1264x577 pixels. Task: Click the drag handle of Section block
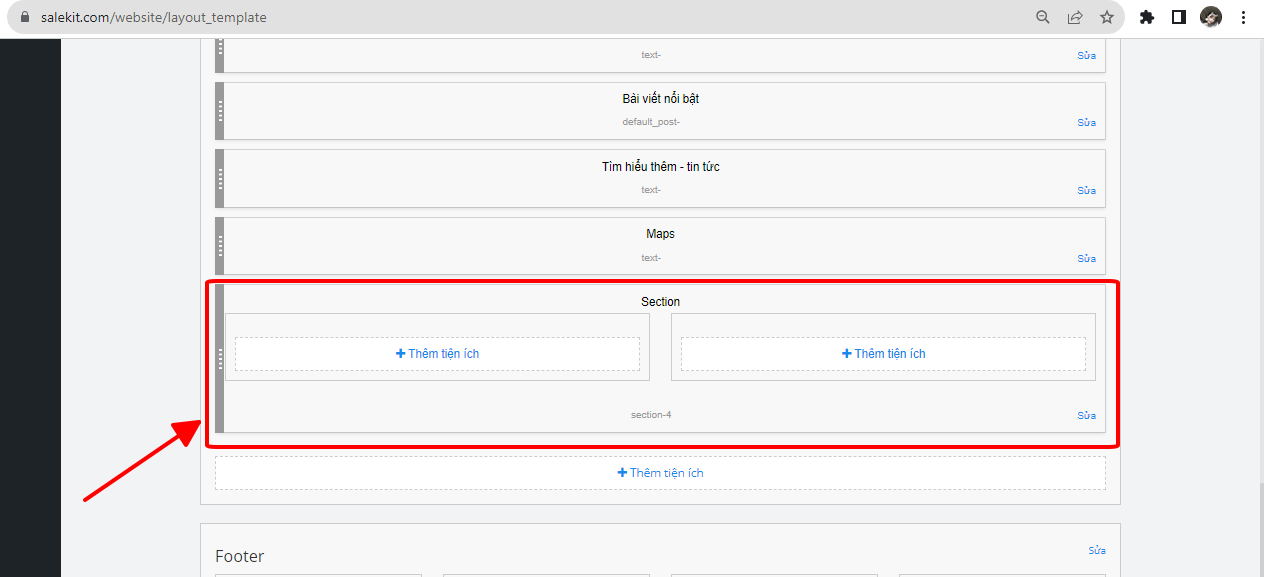tap(220, 358)
